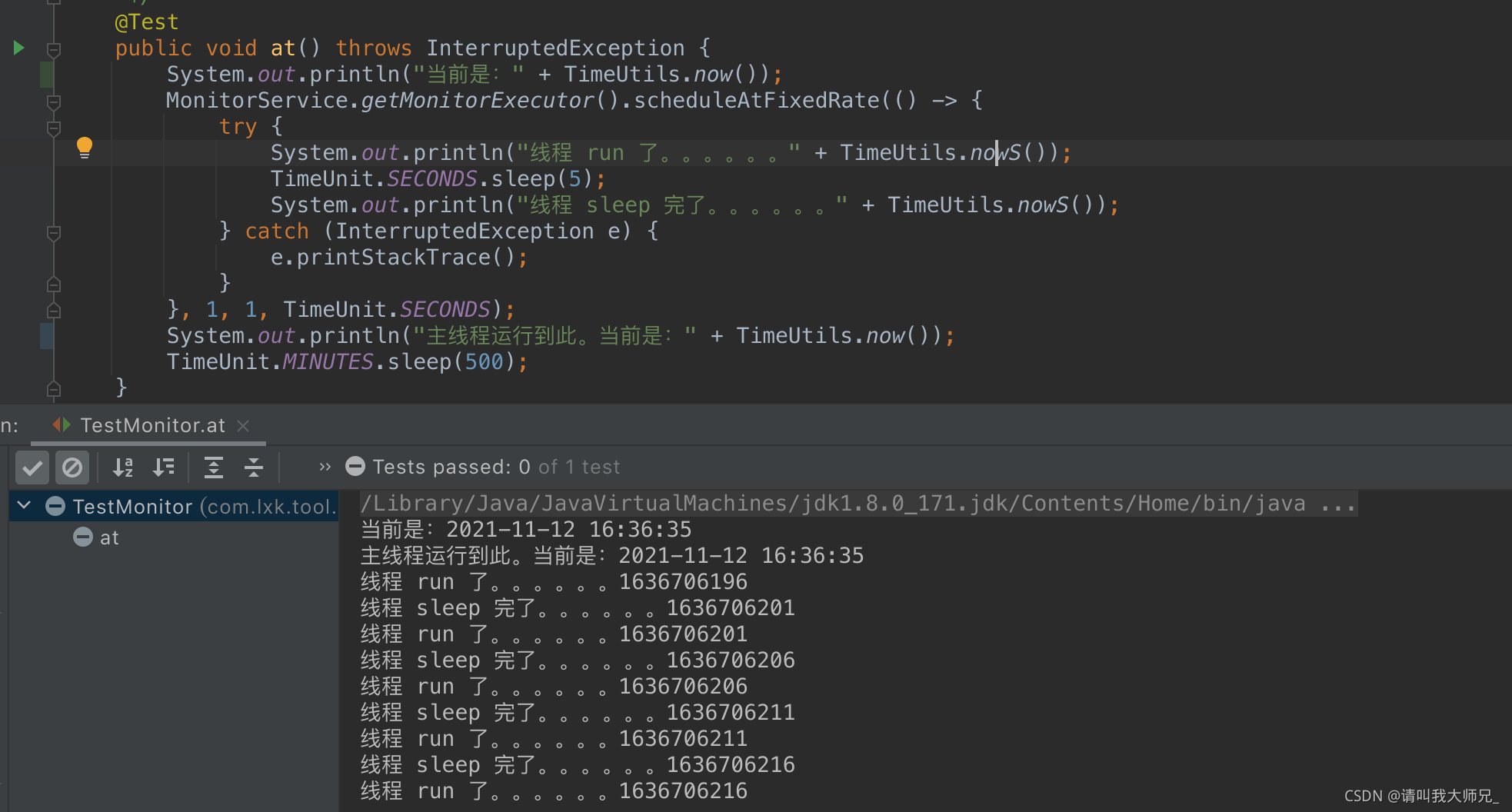Run the at() test via green gutter arrow
Viewport: 1512px width, 812px height.
tap(18, 48)
